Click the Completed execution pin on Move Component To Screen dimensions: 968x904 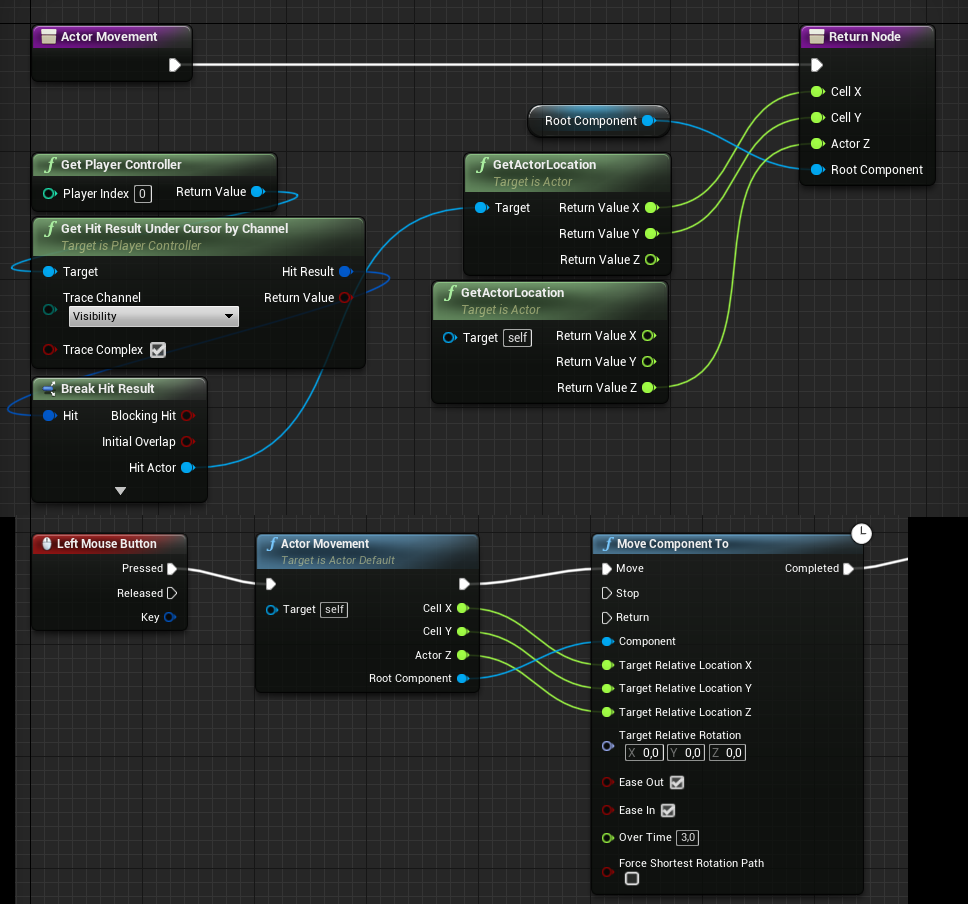coord(849,568)
